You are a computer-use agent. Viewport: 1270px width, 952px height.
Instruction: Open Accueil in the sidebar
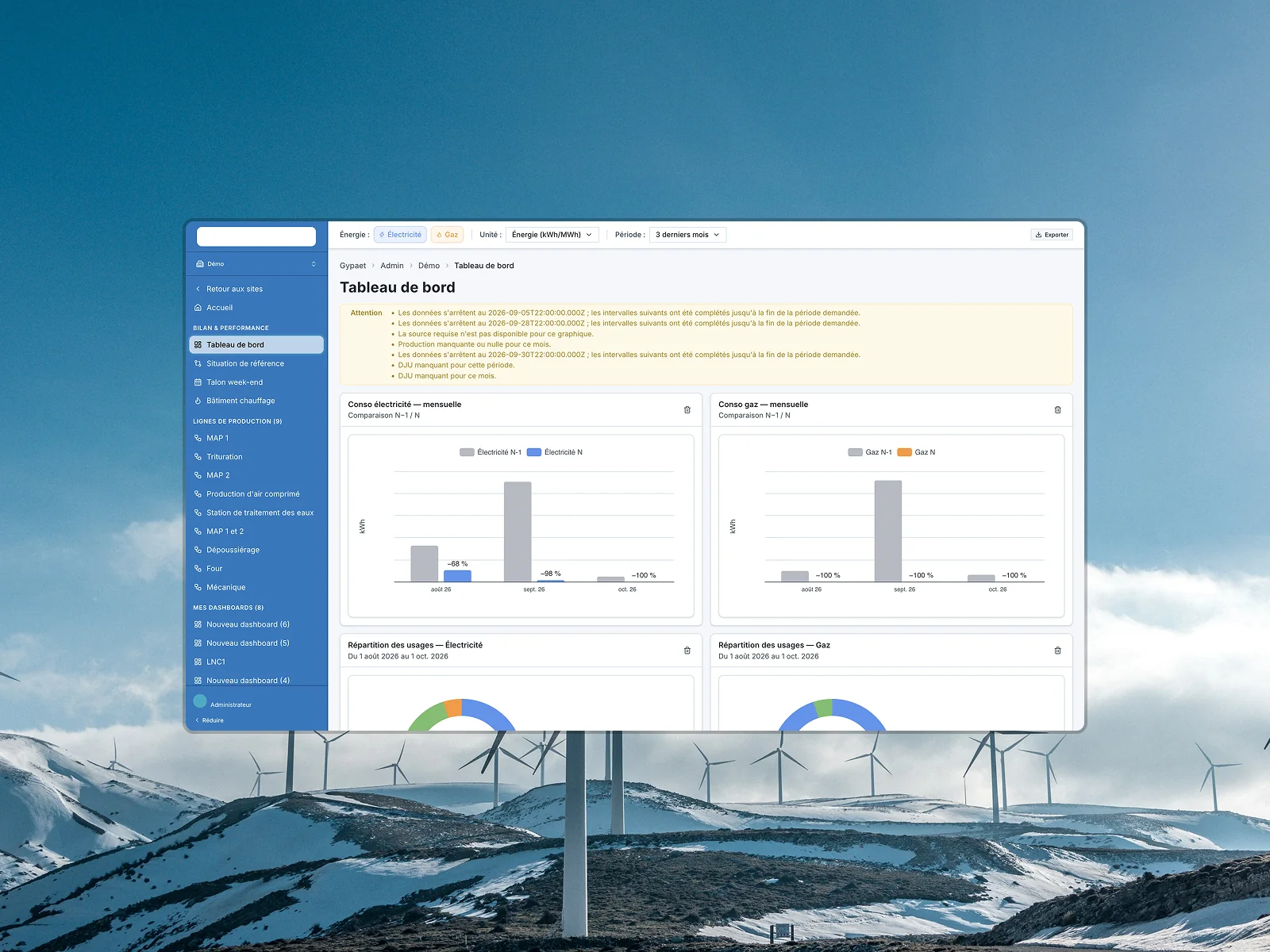click(x=256, y=308)
